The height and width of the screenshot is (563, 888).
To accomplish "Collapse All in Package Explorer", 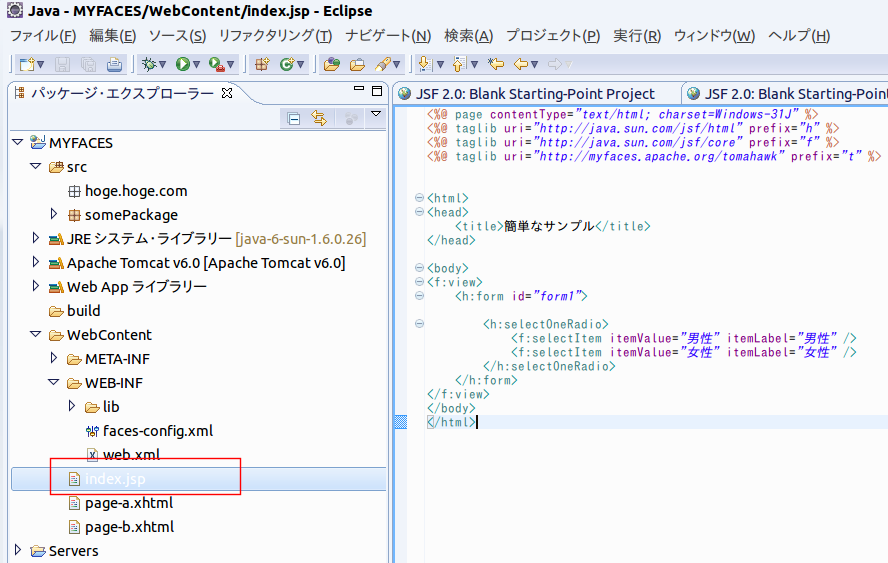I will [x=293, y=118].
